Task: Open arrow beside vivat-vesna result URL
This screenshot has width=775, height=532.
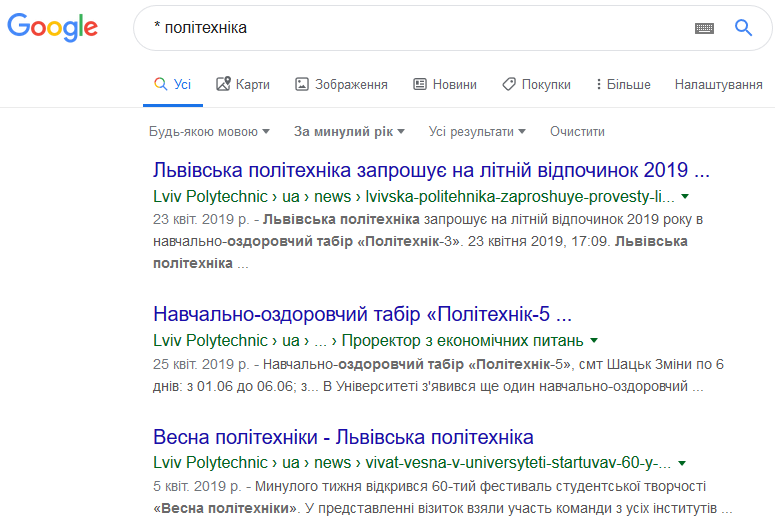Action: [x=682, y=463]
